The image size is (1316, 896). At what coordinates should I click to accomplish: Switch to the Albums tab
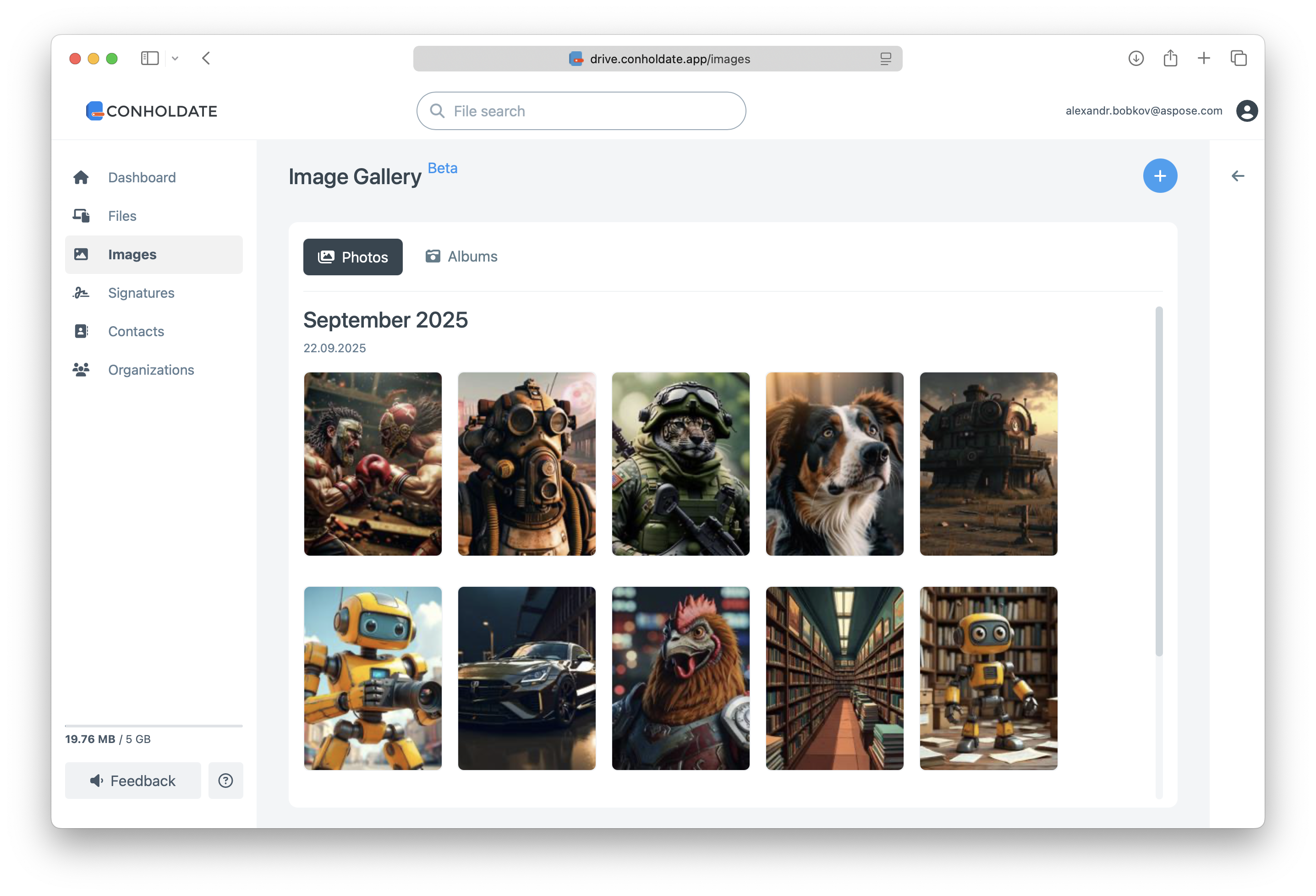(461, 257)
